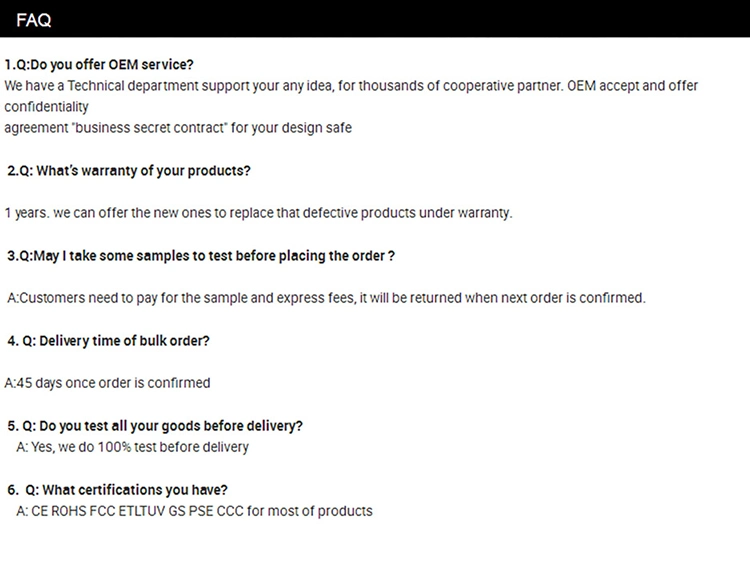750x579 pixels.
Task: Click the CE ROHS FCC certifications answer
Action: click(x=194, y=511)
